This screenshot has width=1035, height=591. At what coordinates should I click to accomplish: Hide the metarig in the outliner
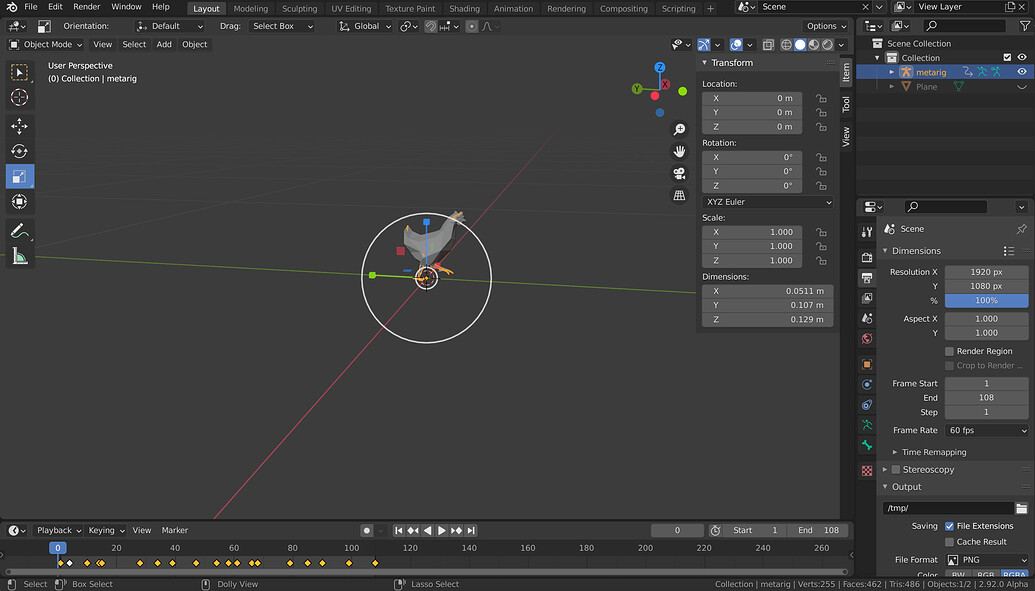coord(1021,71)
